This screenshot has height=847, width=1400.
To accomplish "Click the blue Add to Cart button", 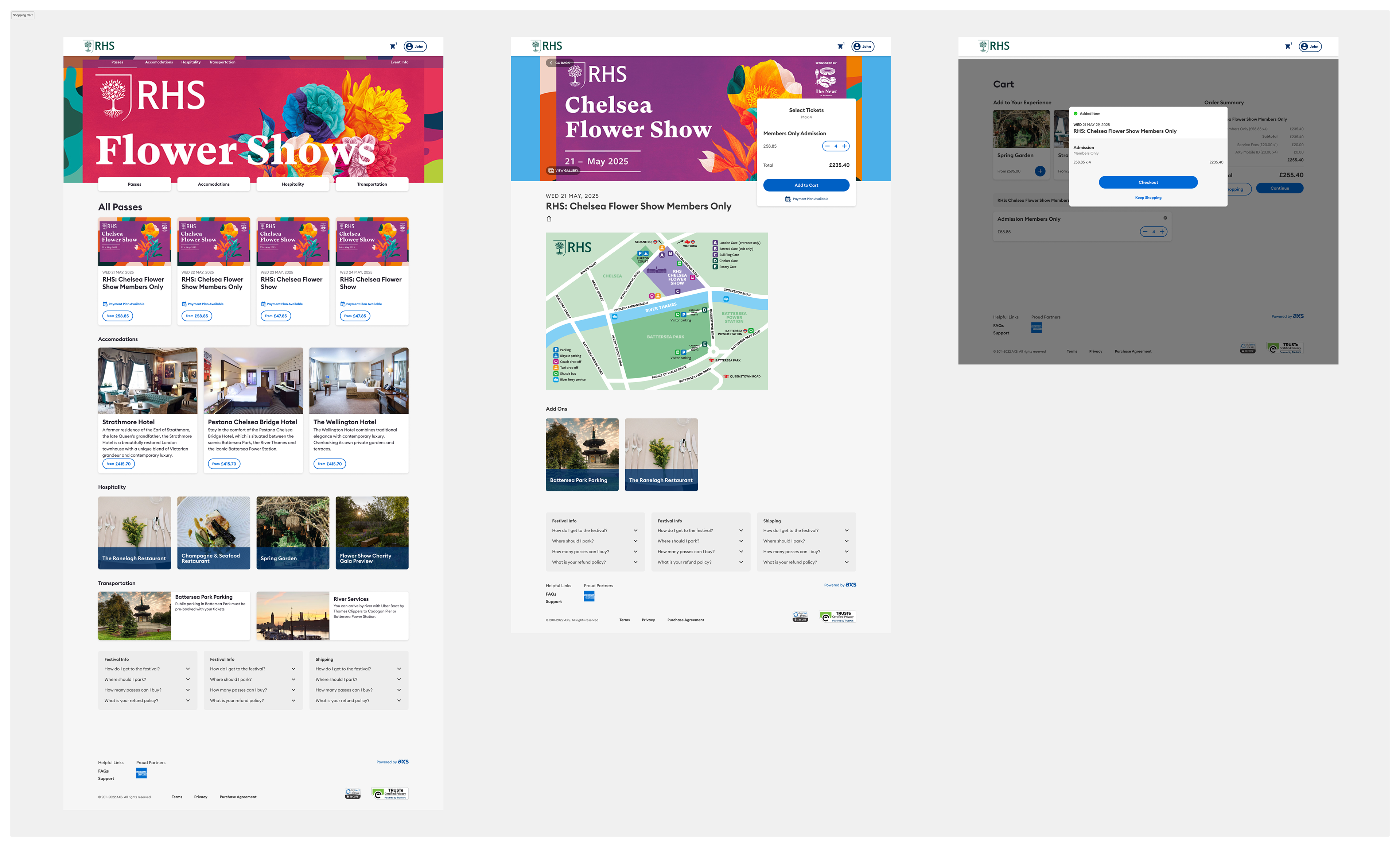I will (x=806, y=185).
